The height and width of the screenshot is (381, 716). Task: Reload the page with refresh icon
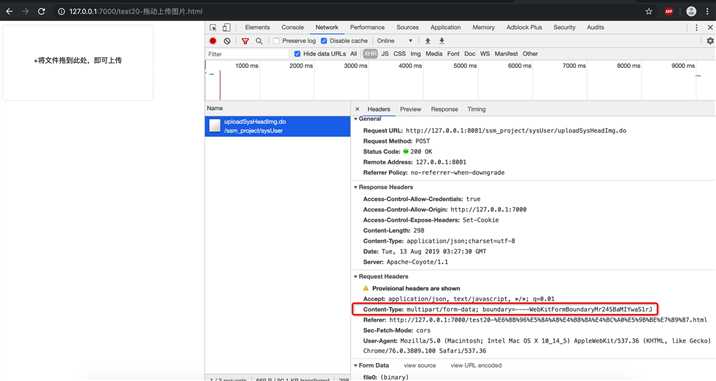(x=42, y=11)
